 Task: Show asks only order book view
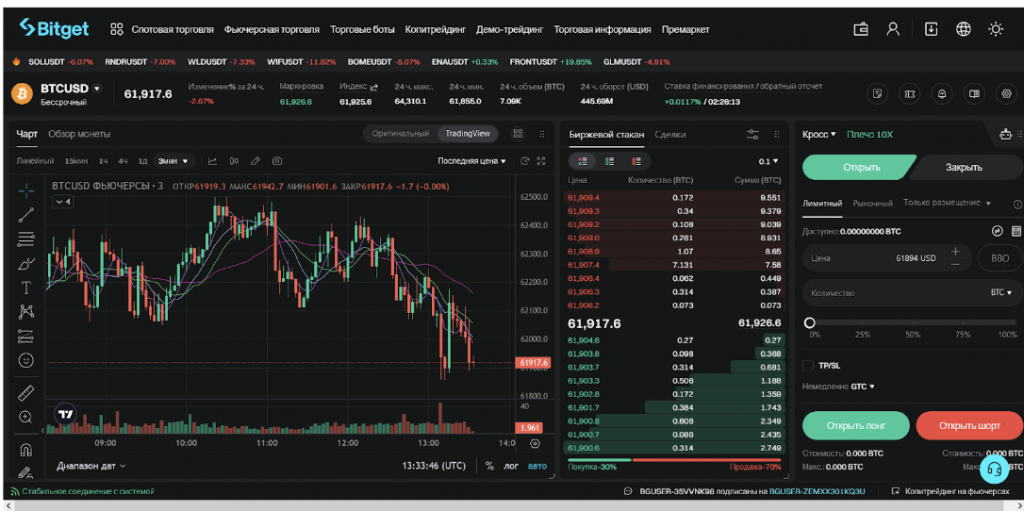pyautogui.click(x=636, y=161)
